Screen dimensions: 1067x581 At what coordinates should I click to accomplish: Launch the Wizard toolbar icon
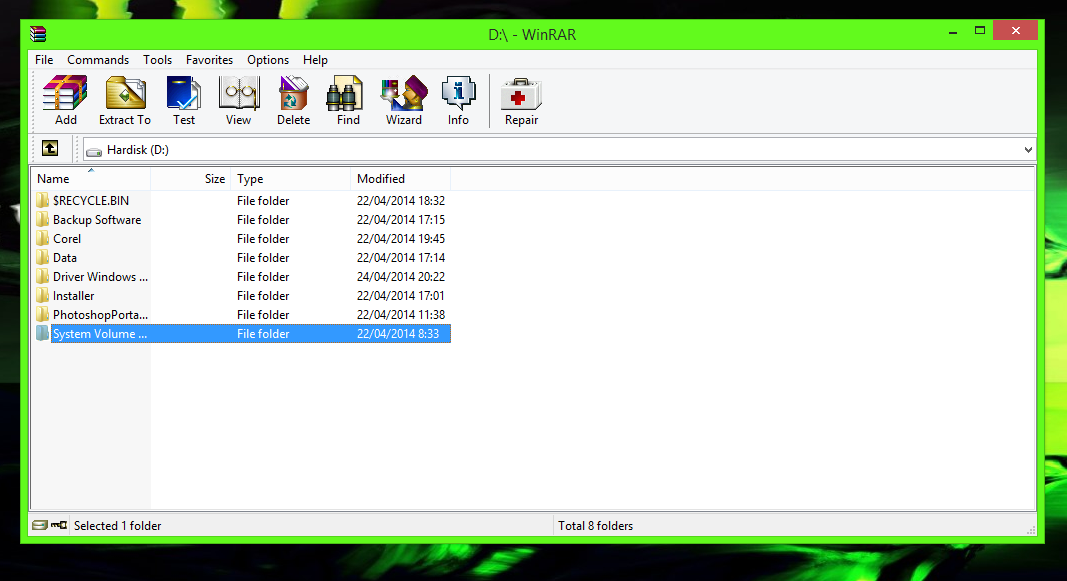[x=404, y=94]
